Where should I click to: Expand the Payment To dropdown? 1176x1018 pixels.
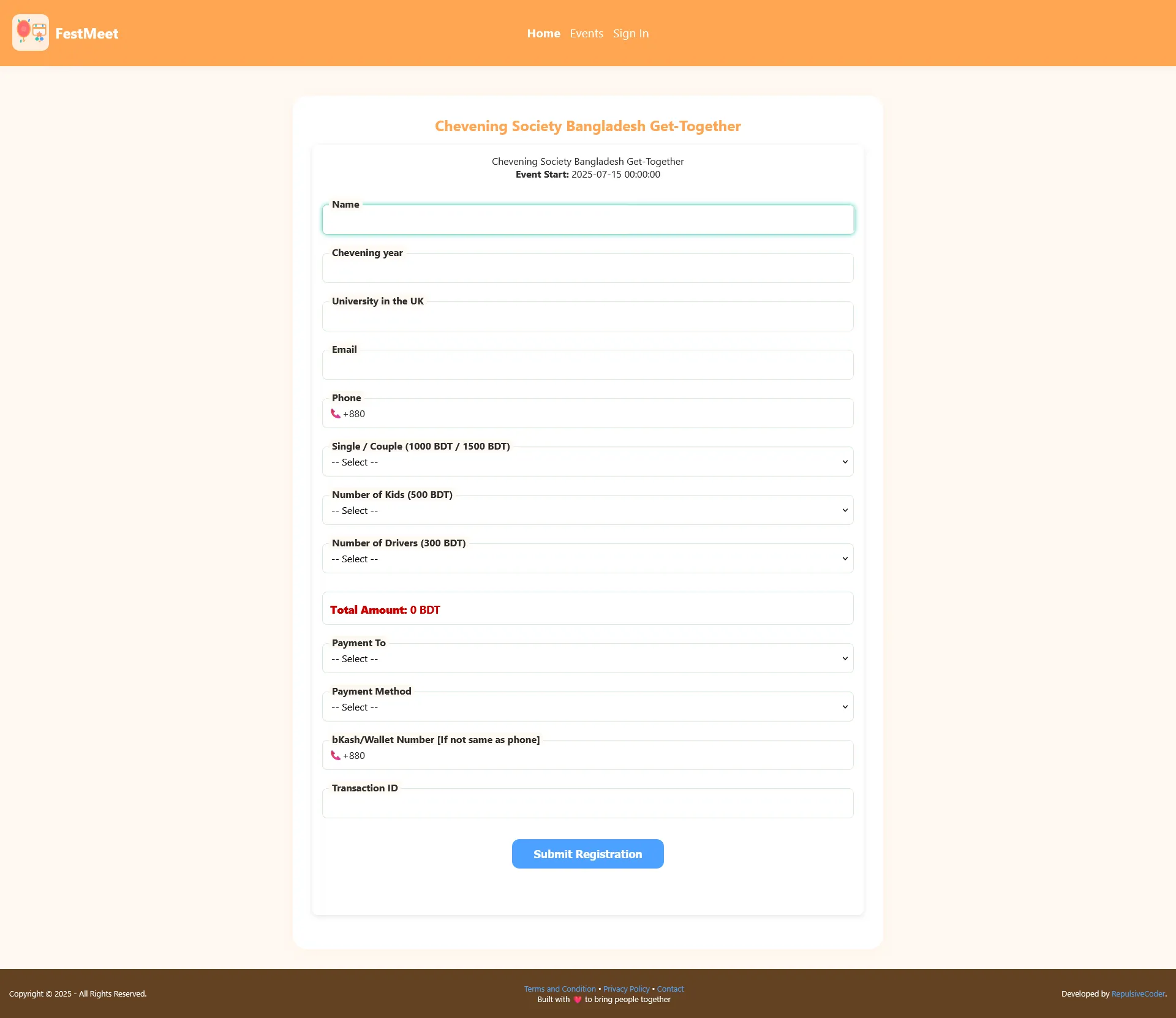pyautogui.click(x=587, y=658)
